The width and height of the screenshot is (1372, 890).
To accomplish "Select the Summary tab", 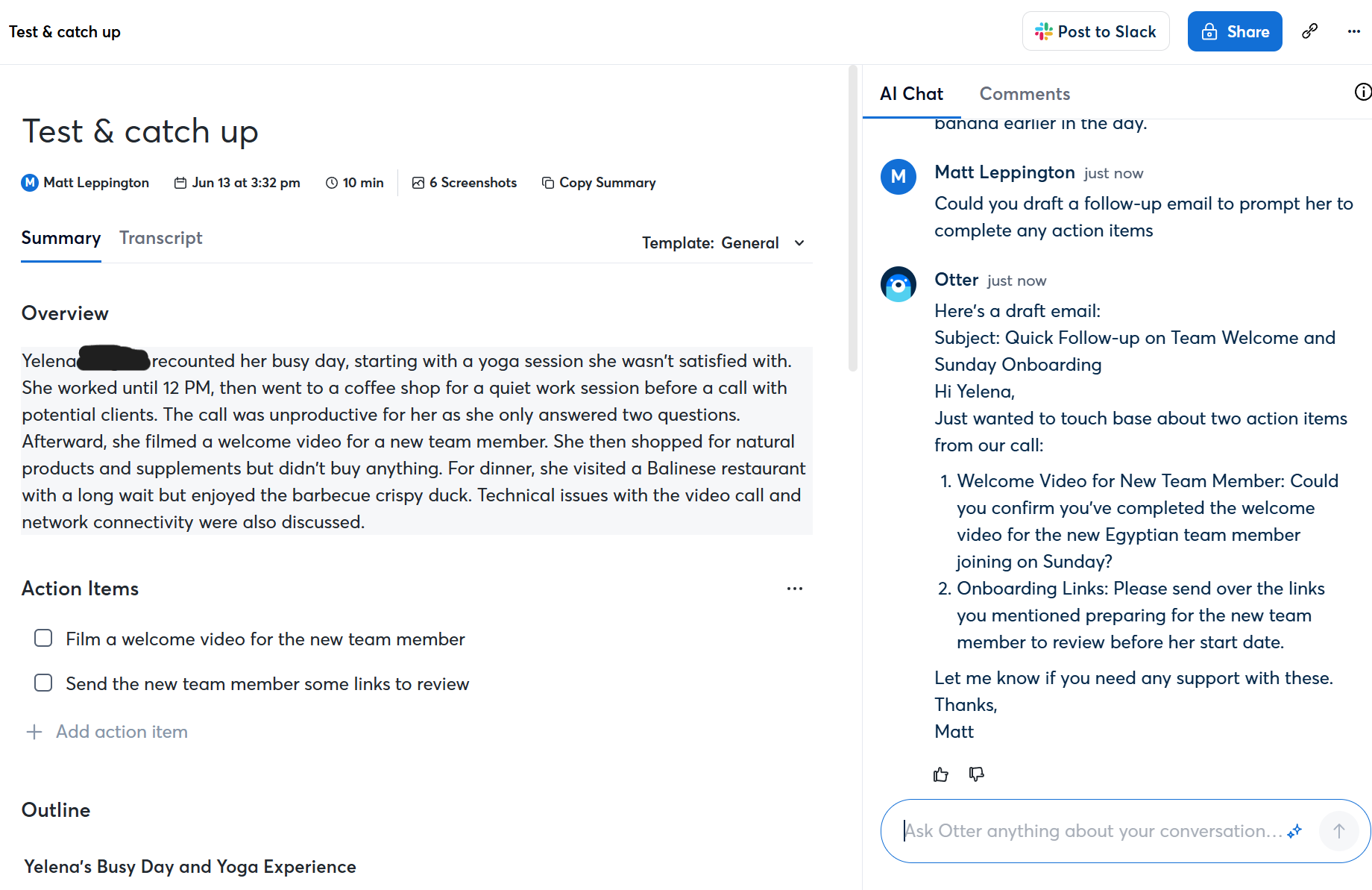I will coord(61,238).
